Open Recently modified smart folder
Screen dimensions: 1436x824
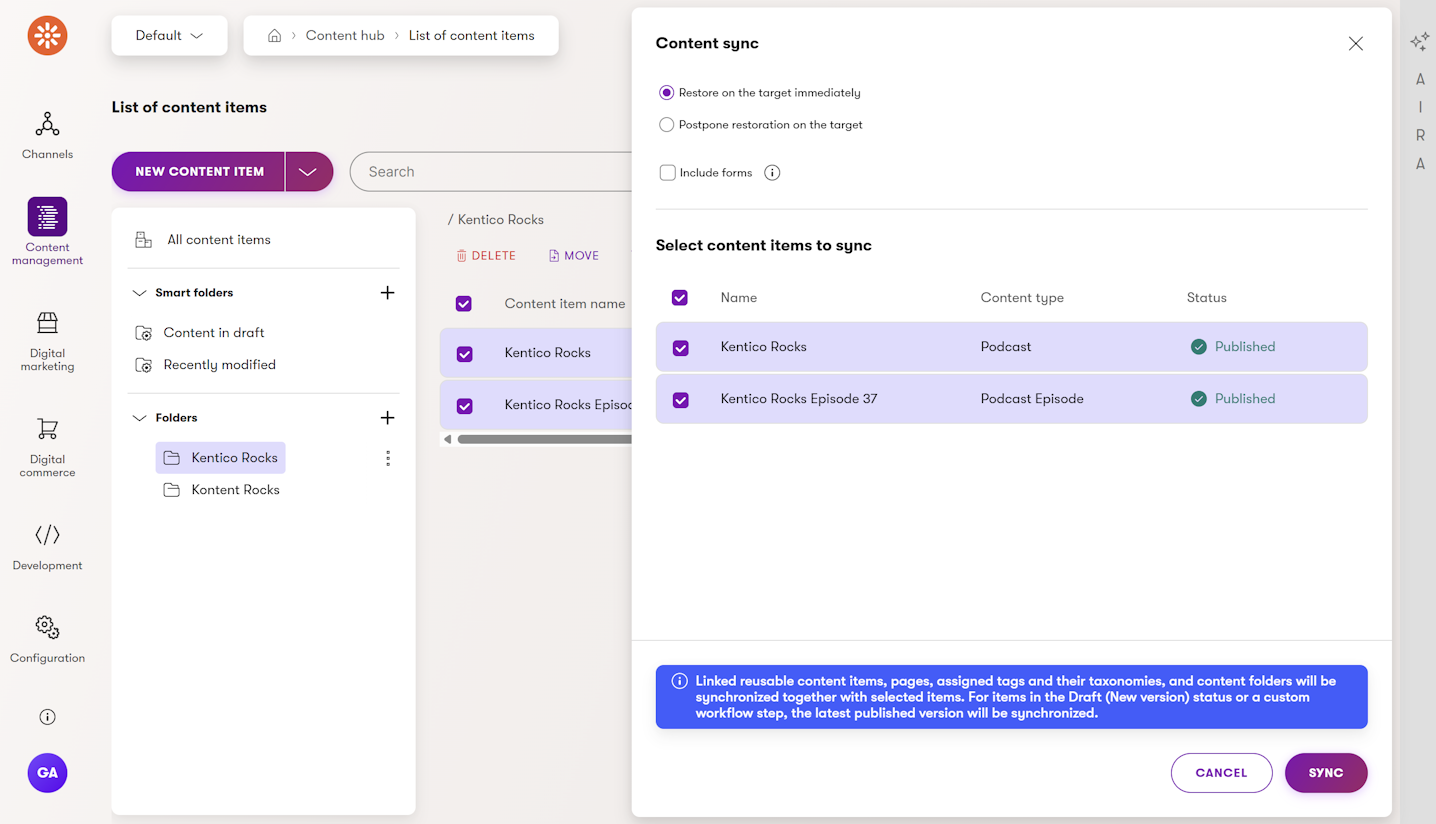click(220, 365)
